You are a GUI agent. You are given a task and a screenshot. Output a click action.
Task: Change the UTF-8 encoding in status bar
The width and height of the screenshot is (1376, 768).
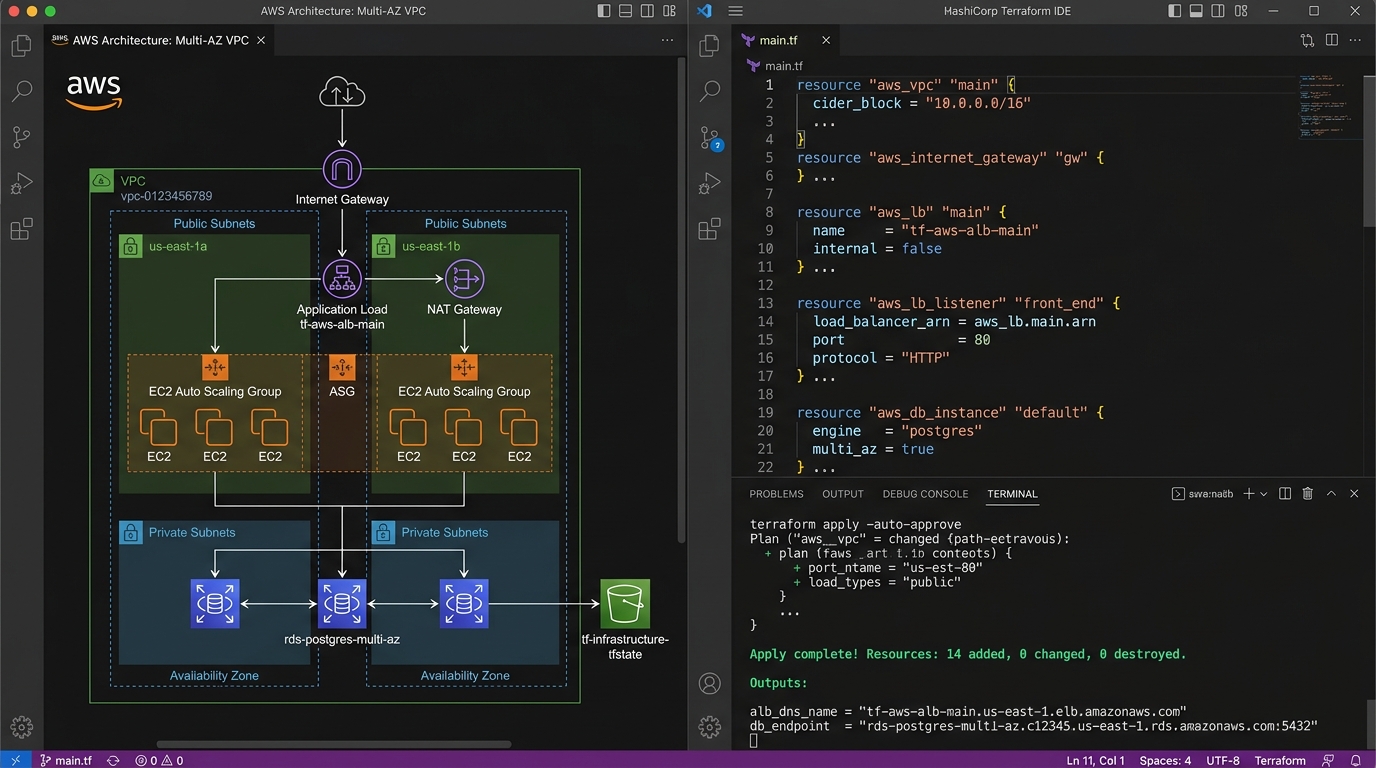click(x=1224, y=760)
